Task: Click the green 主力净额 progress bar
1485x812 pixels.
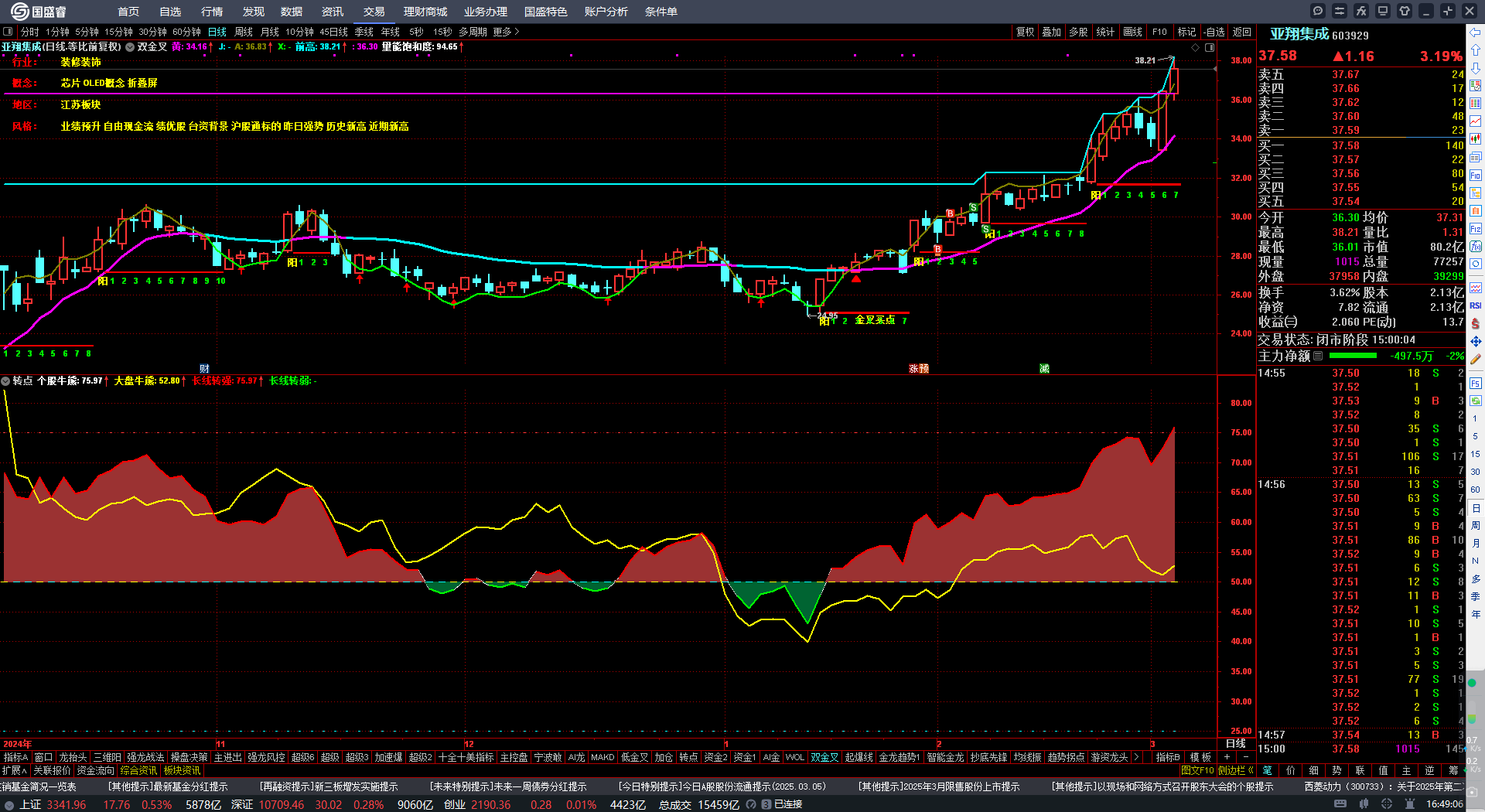Action: tap(1352, 356)
